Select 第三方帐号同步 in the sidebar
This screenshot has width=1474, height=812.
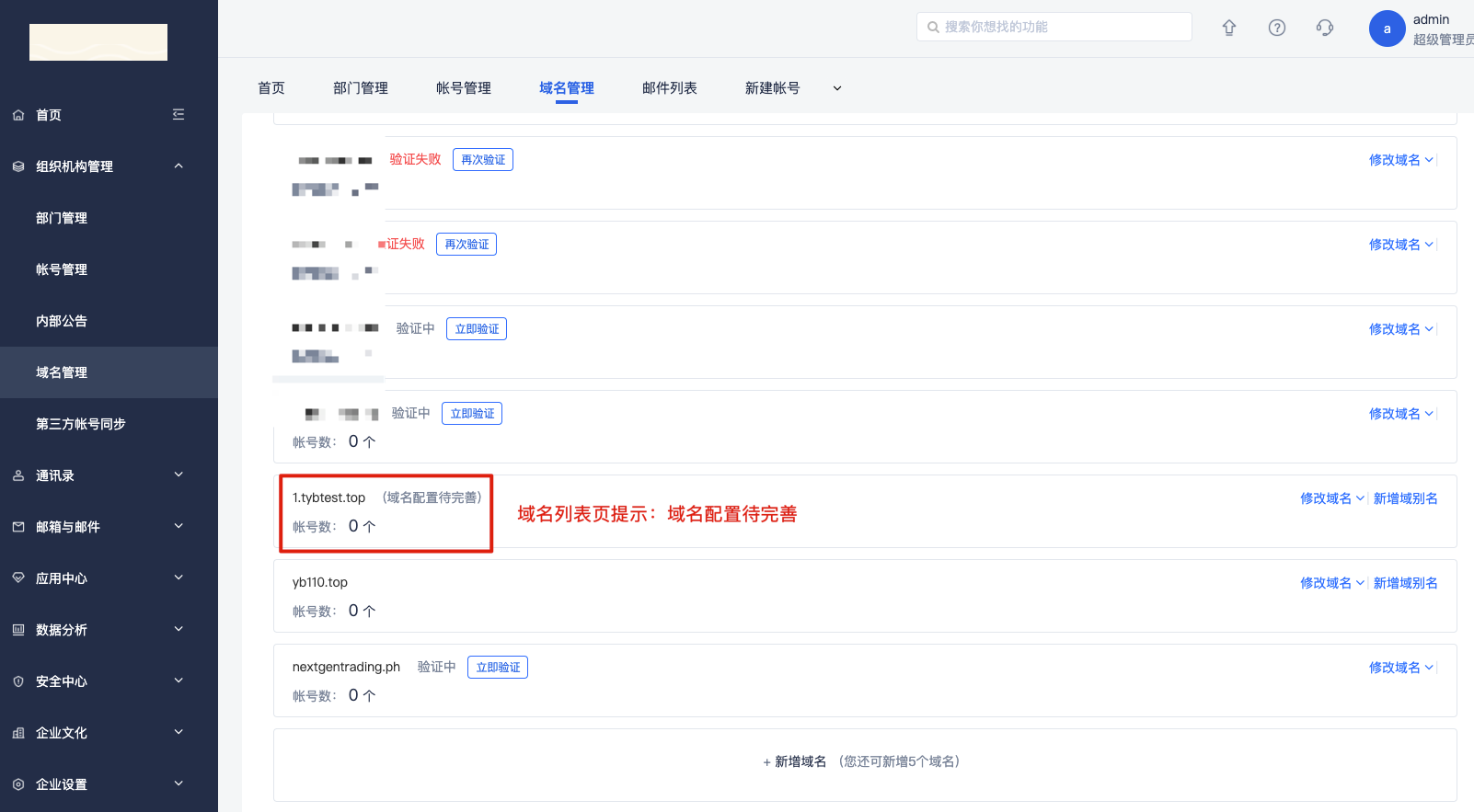[x=81, y=424]
